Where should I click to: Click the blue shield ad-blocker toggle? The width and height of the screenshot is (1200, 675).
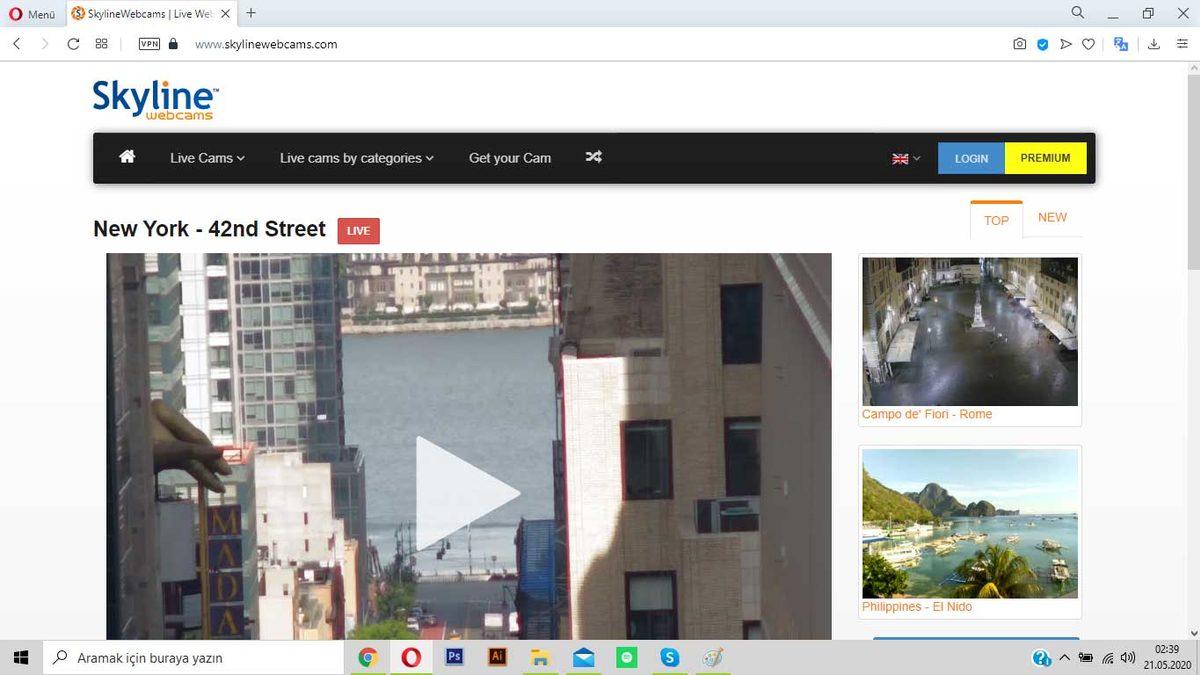tap(1042, 44)
